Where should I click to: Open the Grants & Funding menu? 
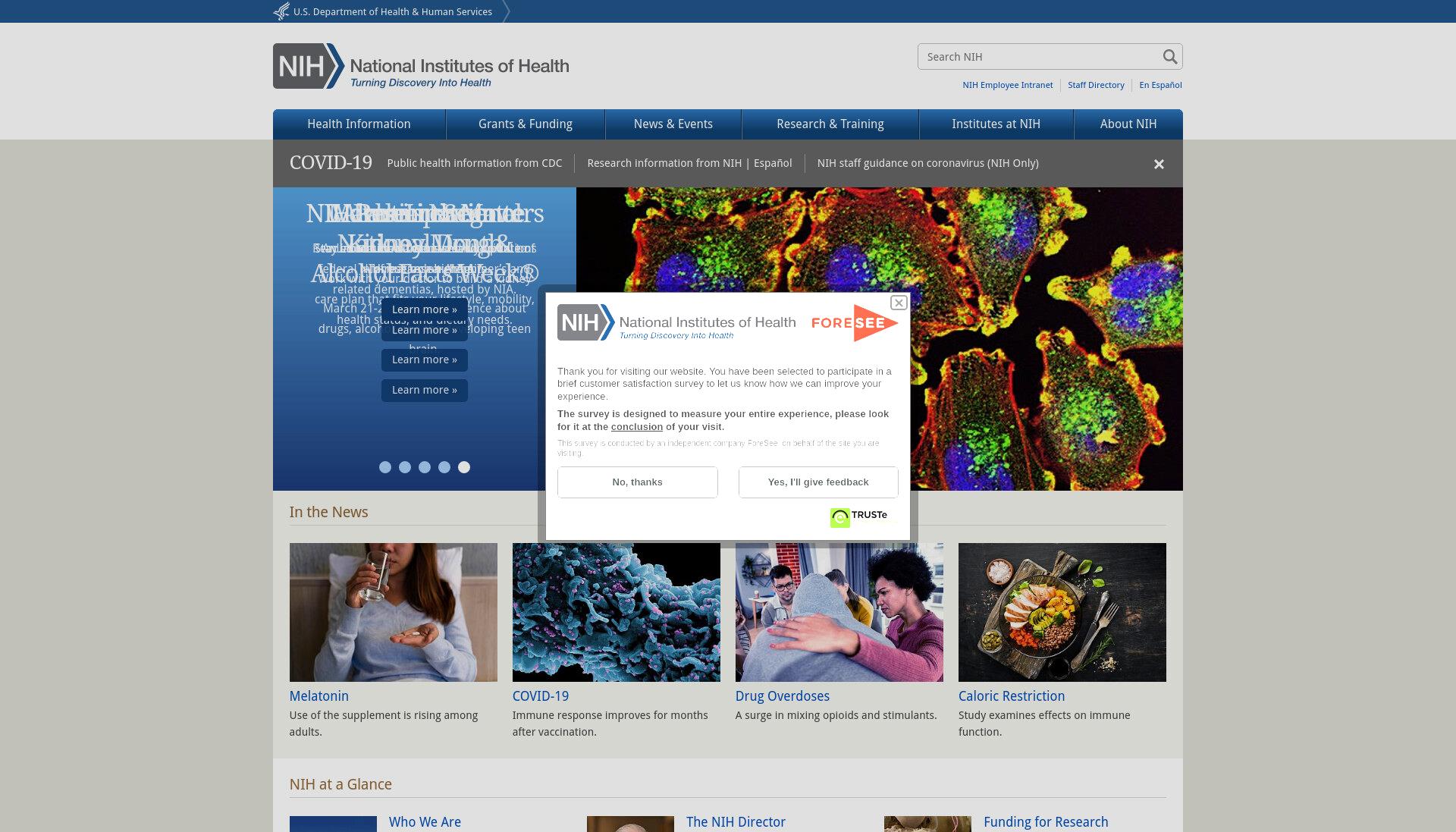pos(526,124)
